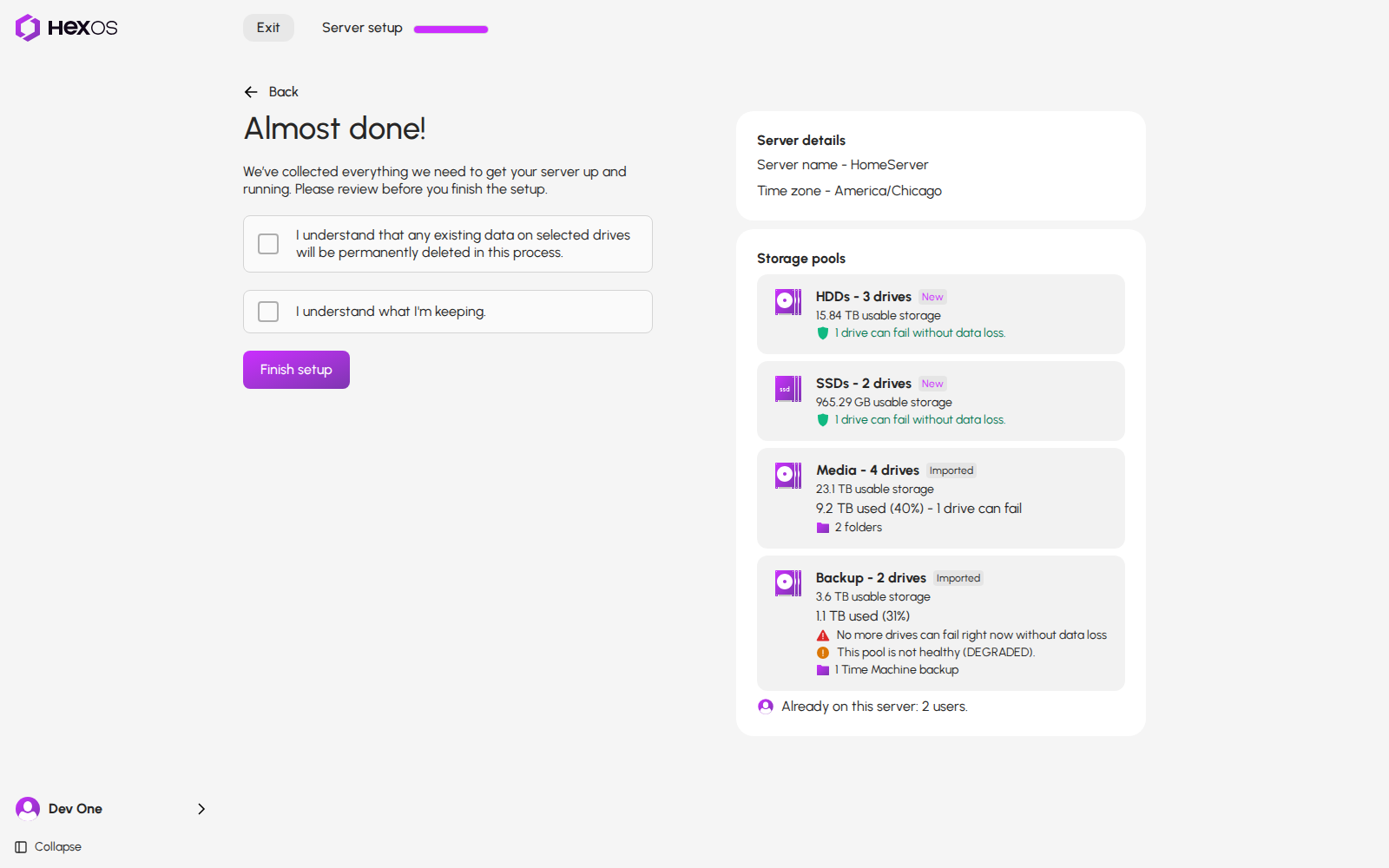Click the Backup pool drive icon
Viewport: 1389px width, 868px height.
click(x=788, y=583)
